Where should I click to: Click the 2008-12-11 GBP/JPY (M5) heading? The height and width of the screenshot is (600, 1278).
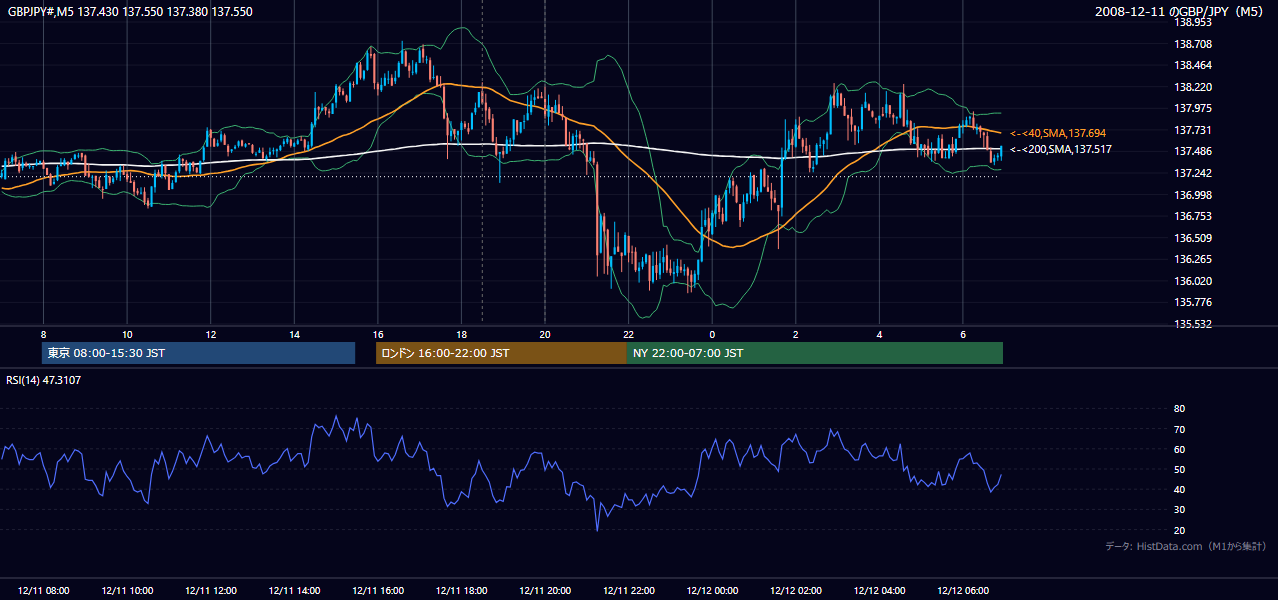[x=1181, y=12]
